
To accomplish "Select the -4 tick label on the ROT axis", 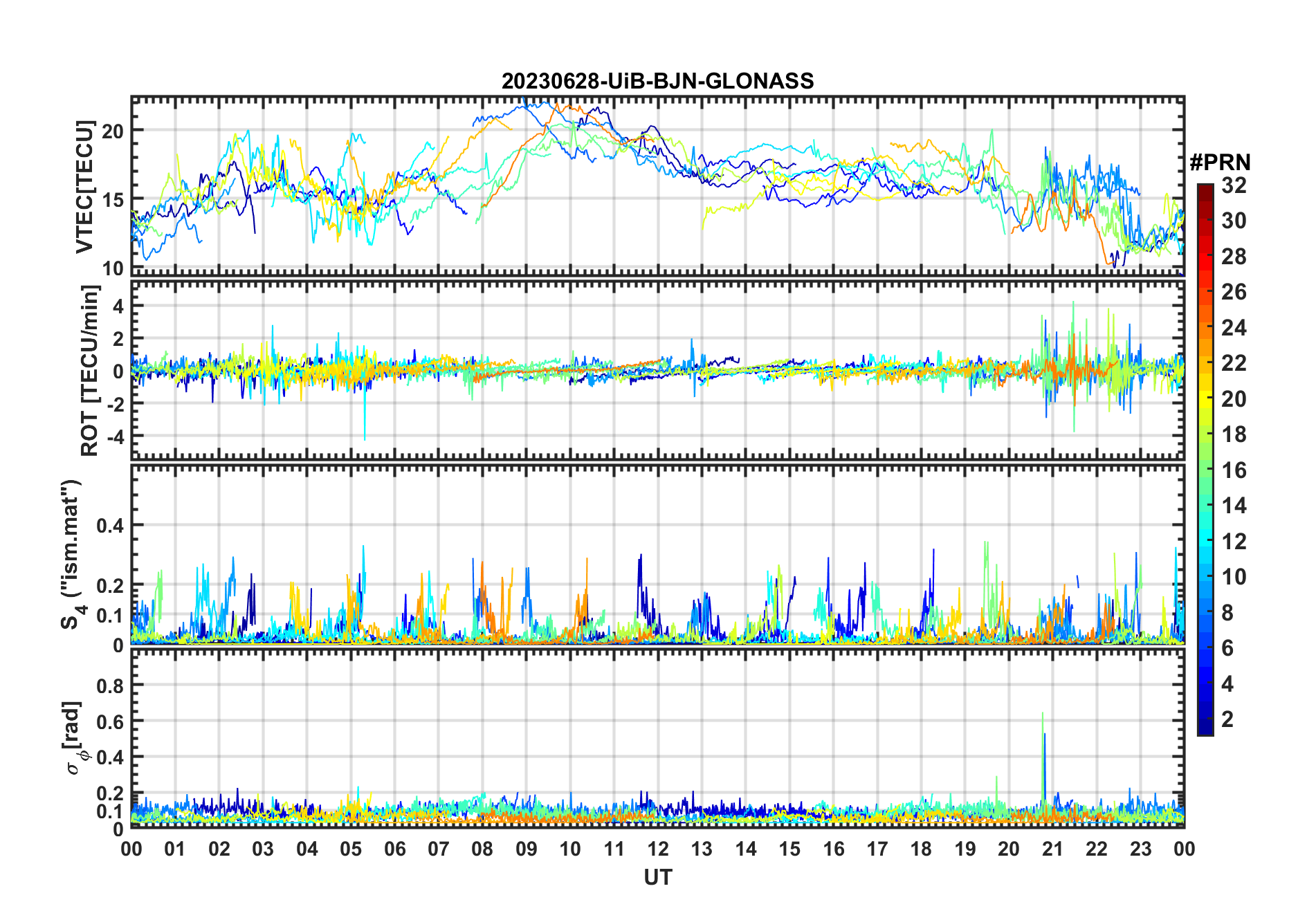I will [113, 436].
